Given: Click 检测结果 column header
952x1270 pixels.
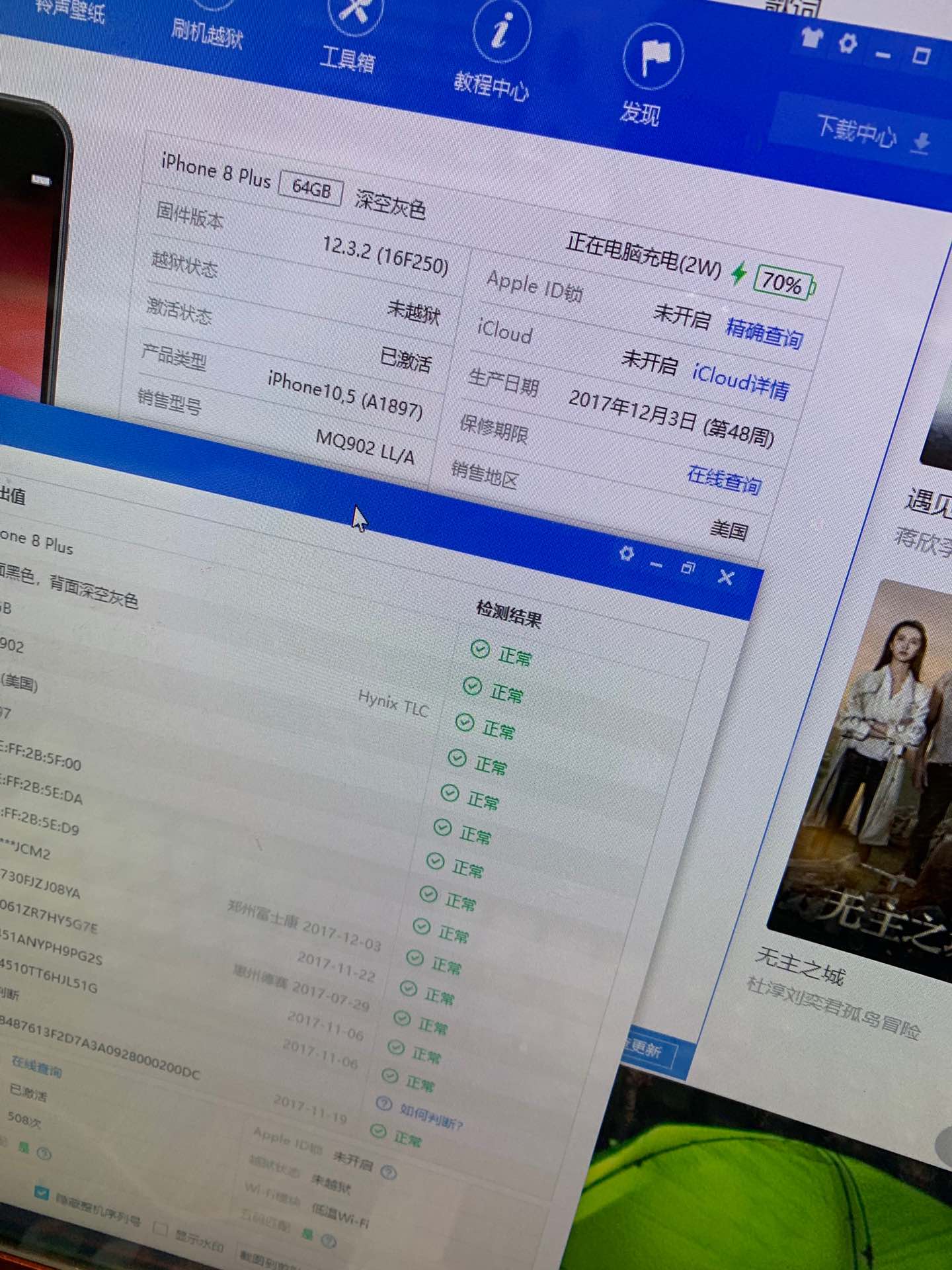Looking at the screenshot, I should (508, 614).
